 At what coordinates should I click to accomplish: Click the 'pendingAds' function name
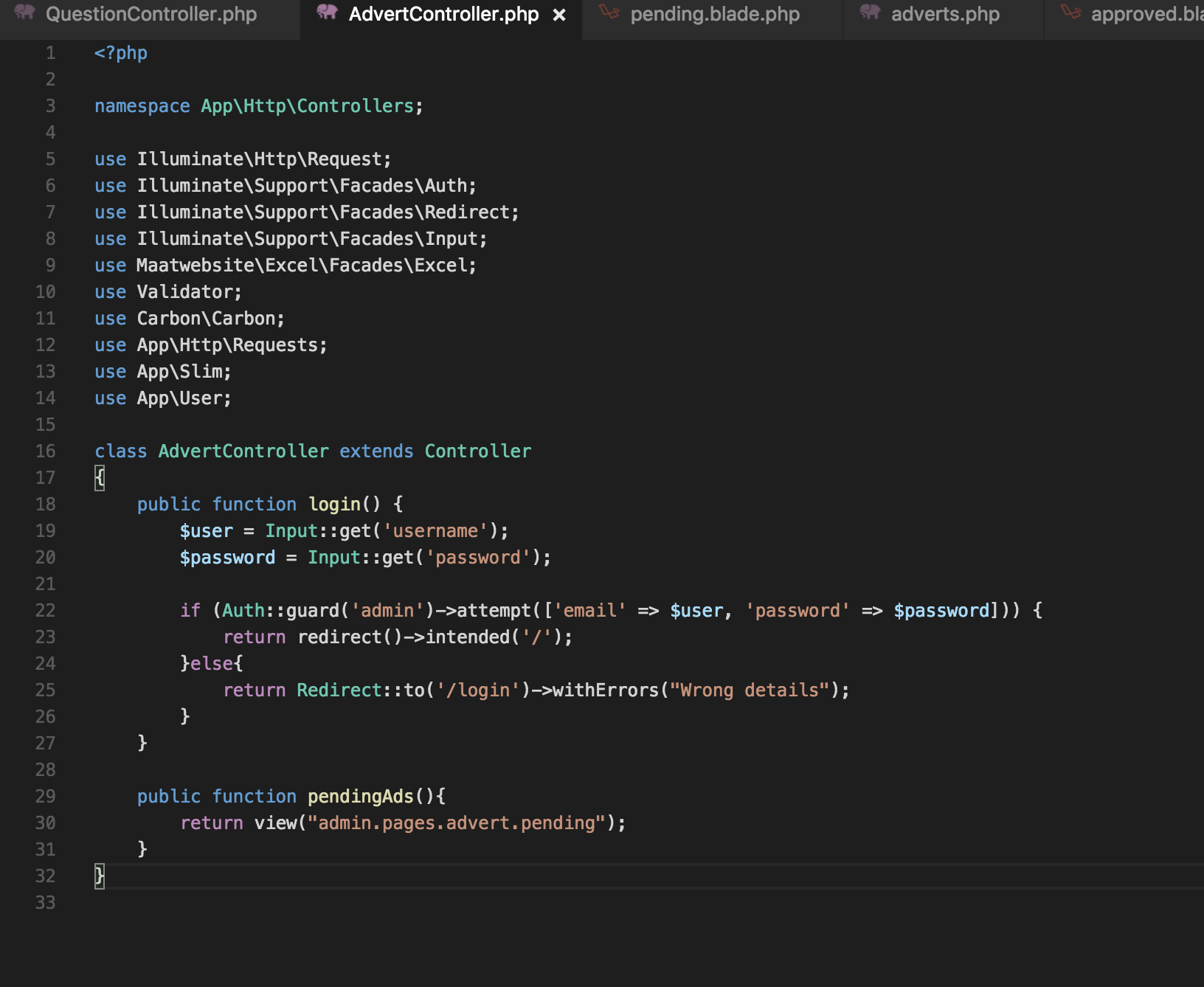(x=361, y=797)
